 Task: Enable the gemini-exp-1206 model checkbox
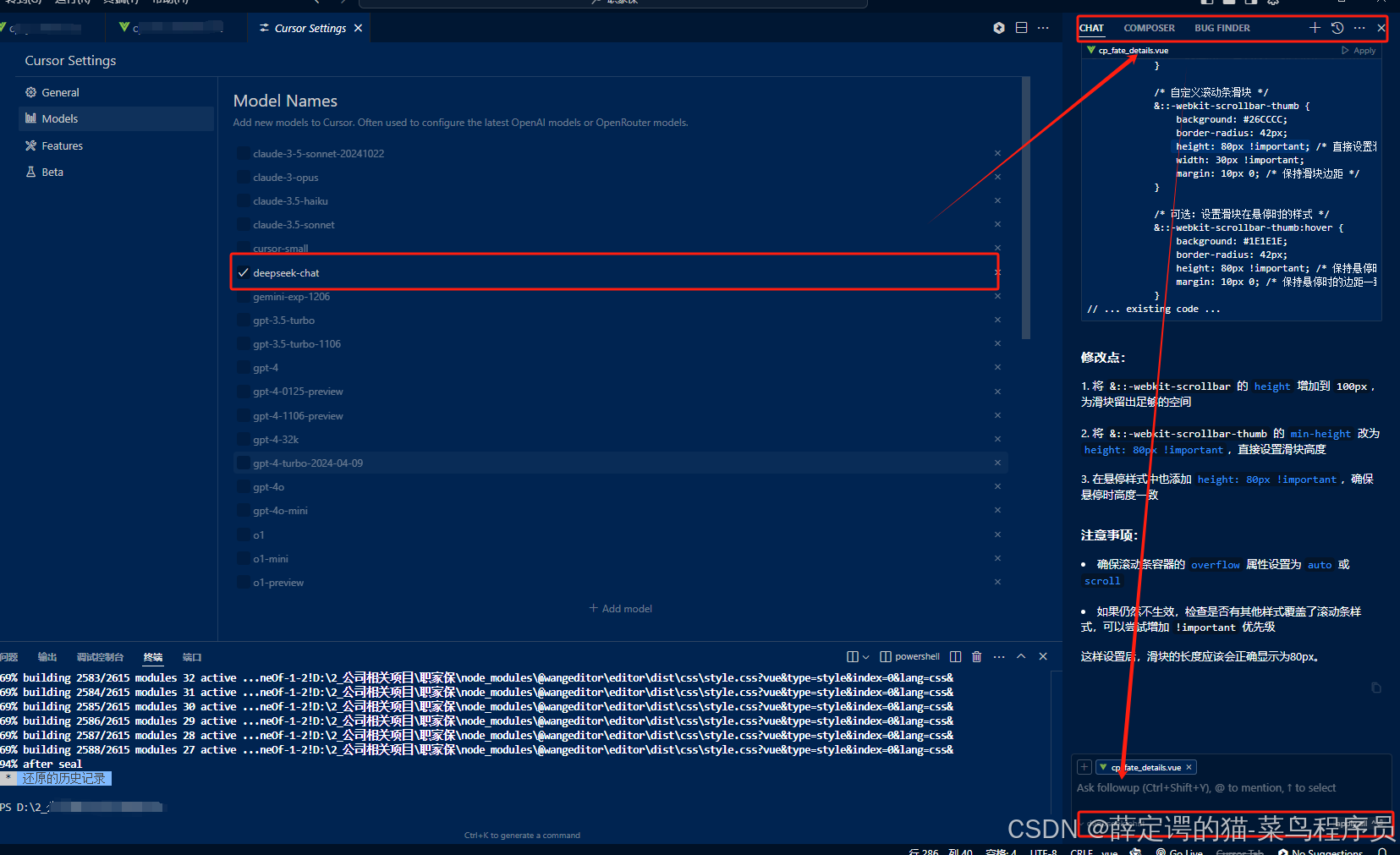(244, 296)
